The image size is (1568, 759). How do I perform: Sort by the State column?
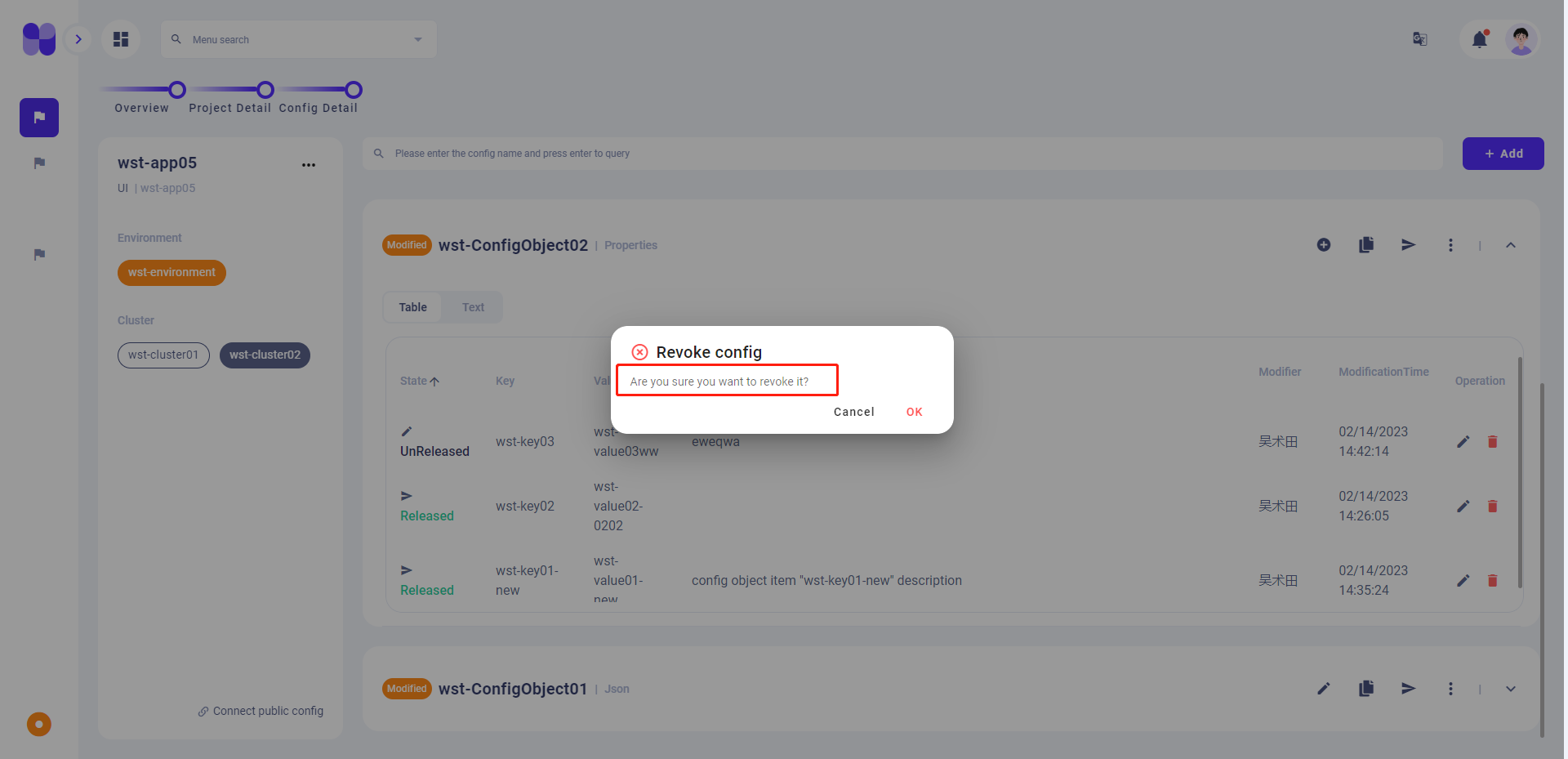point(420,381)
